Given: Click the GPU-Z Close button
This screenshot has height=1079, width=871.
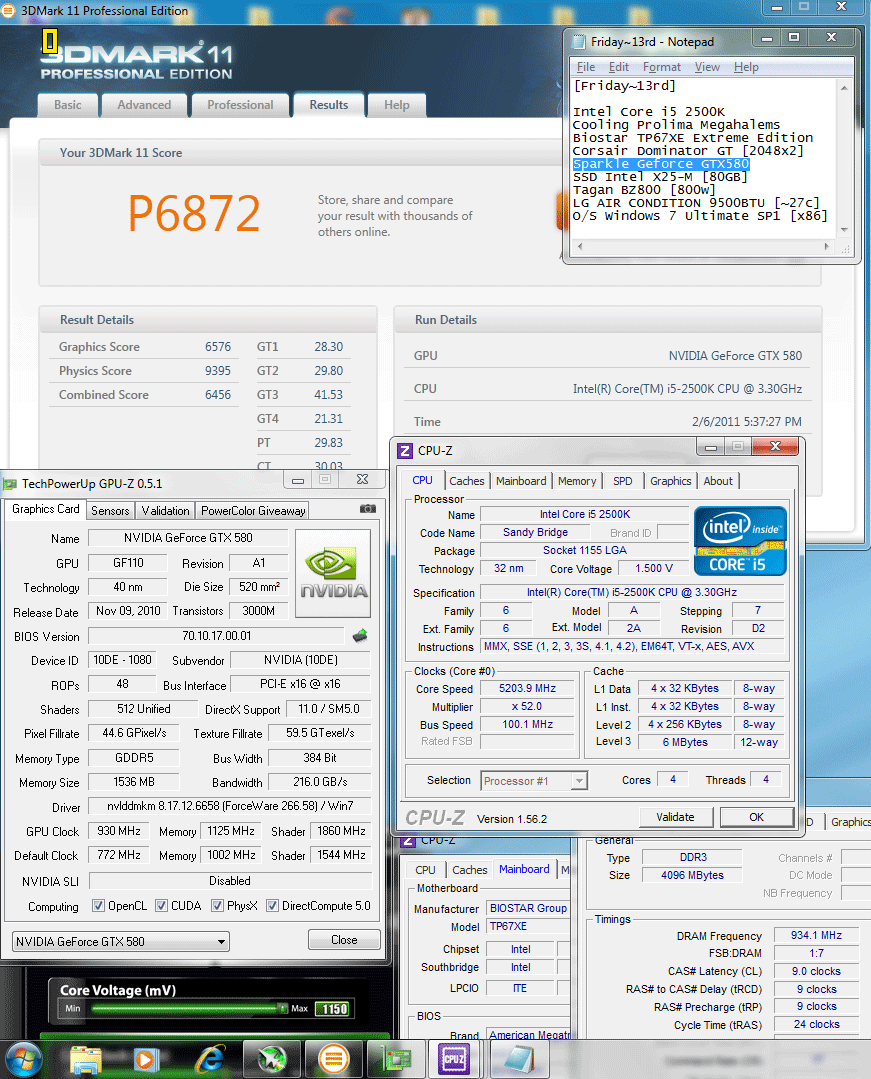Looking at the screenshot, I should click(x=344, y=940).
